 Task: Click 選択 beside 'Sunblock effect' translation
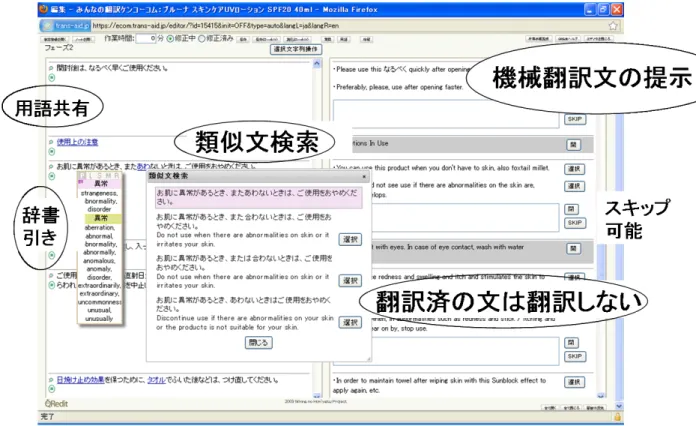[x=574, y=382]
